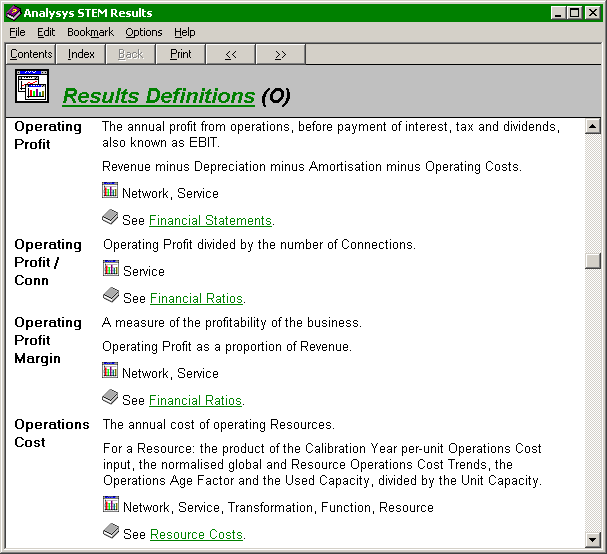Screen dimensions: 607x554
Task: Click text 'Network, Service, Transformation, Function, Resource'
Action: (x=278, y=508)
